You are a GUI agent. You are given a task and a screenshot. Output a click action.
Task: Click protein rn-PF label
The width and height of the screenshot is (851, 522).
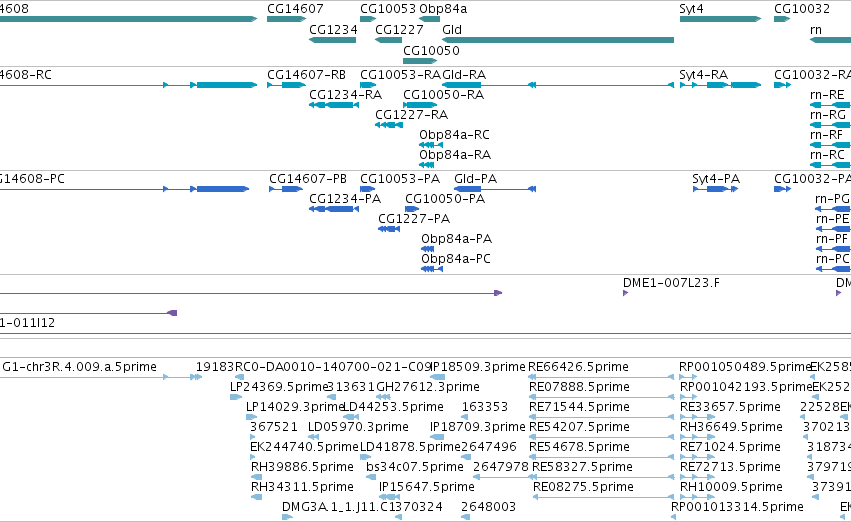point(831,239)
